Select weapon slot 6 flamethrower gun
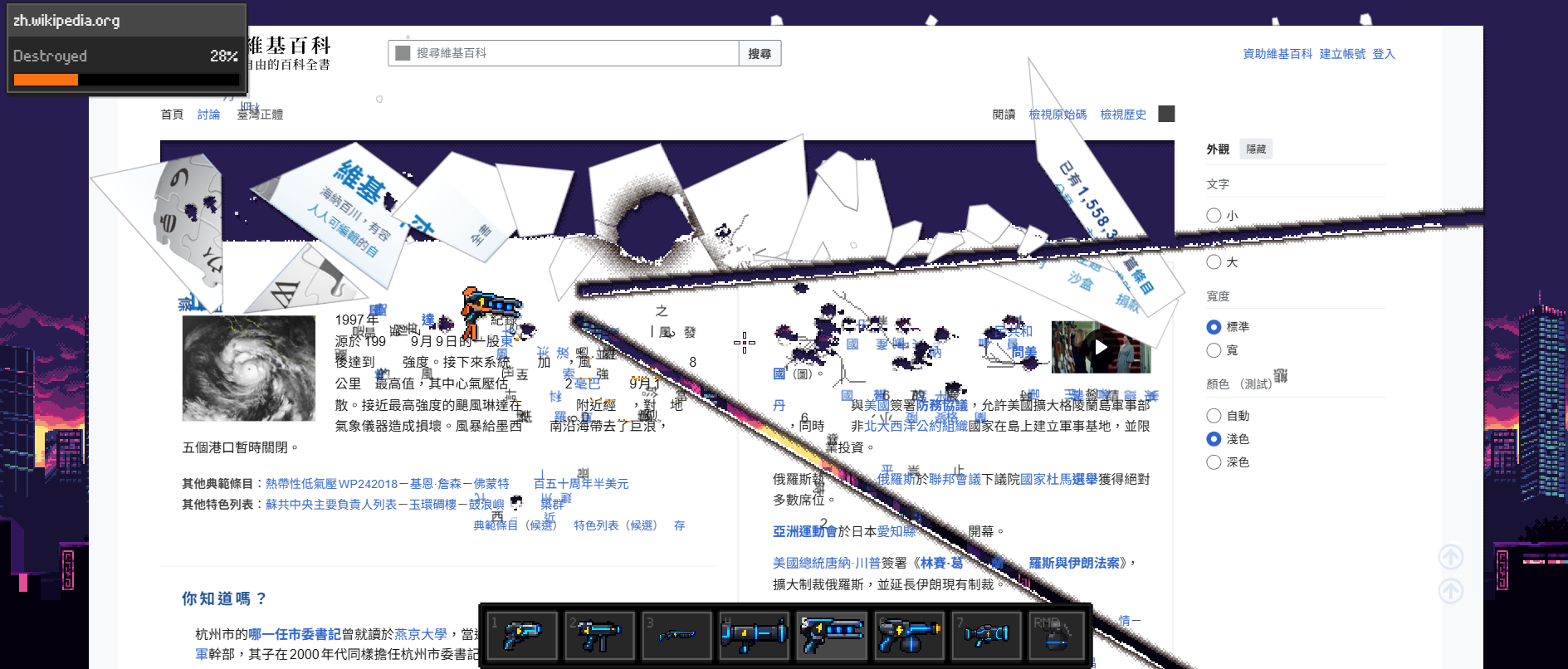1568x669 pixels. point(908,636)
